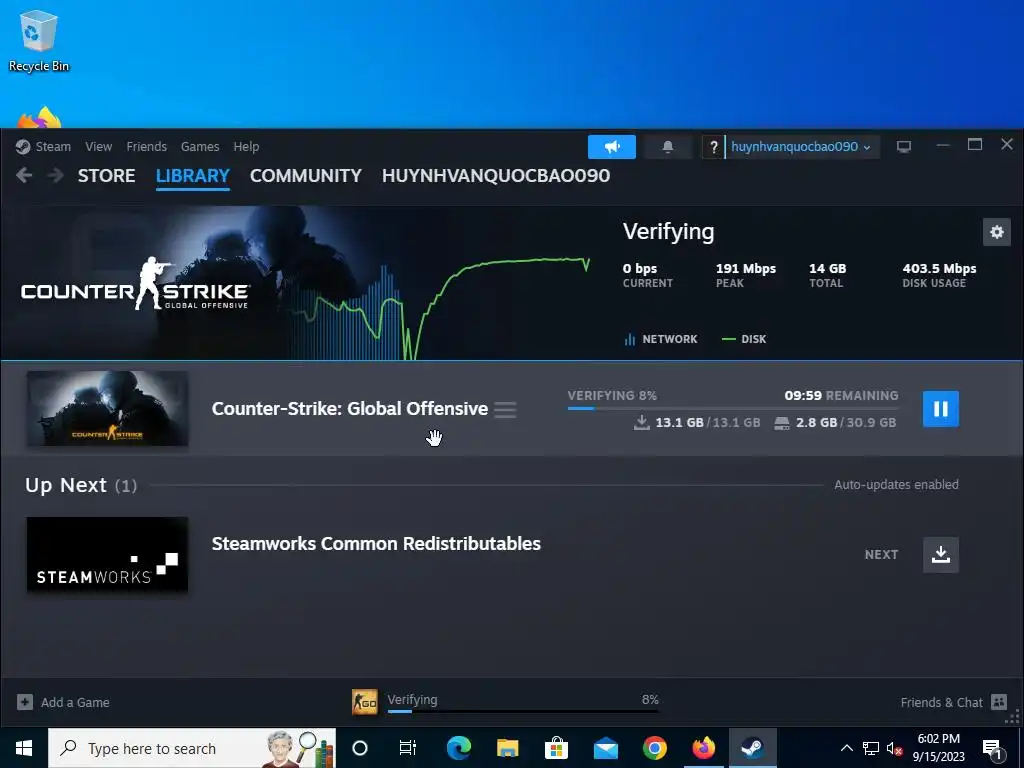Click the bottom Verifying 8% progress bar
The image size is (1024, 768).
(523, 711)
